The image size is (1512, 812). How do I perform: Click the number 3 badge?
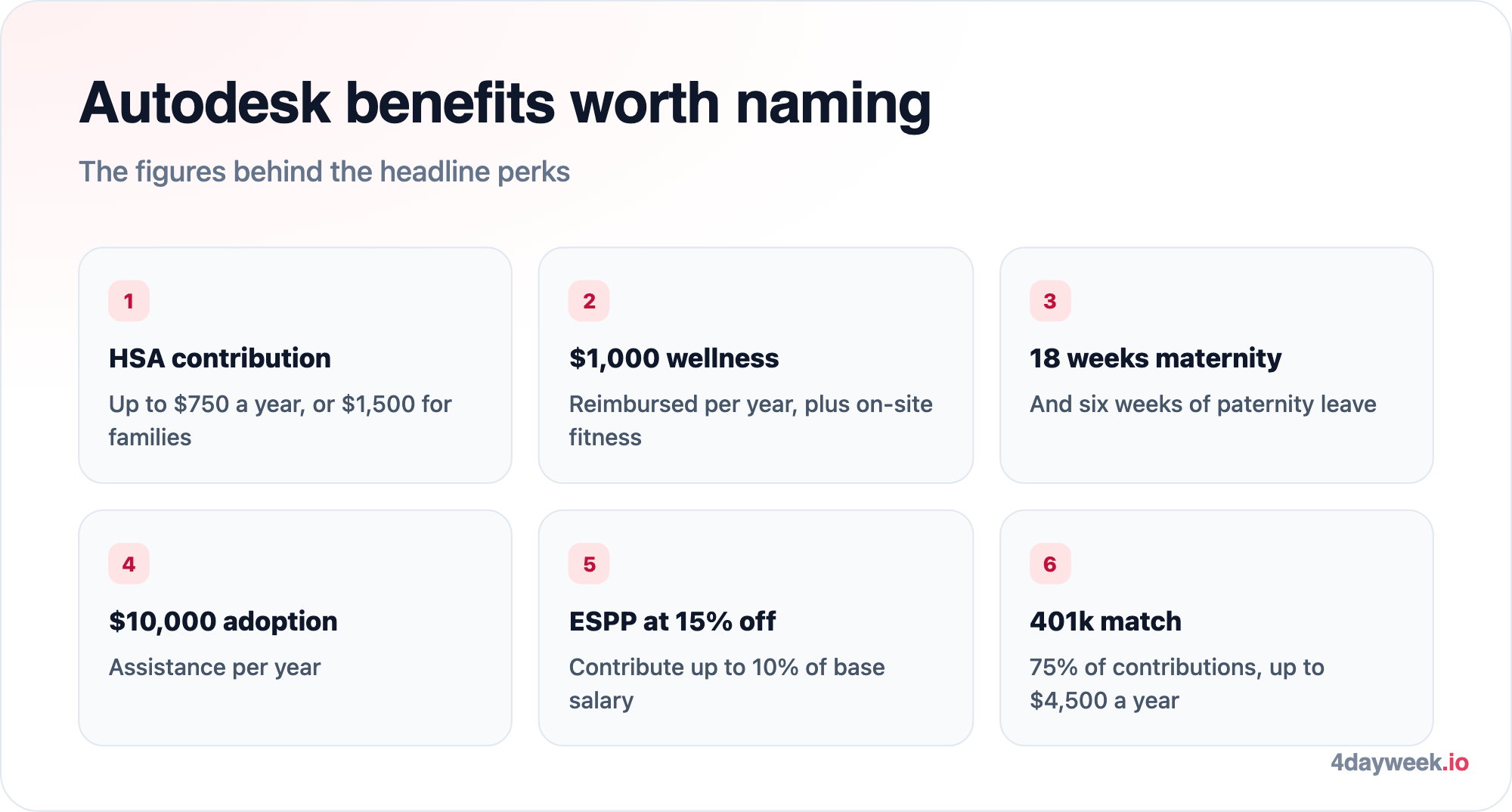coord(1050,301)
